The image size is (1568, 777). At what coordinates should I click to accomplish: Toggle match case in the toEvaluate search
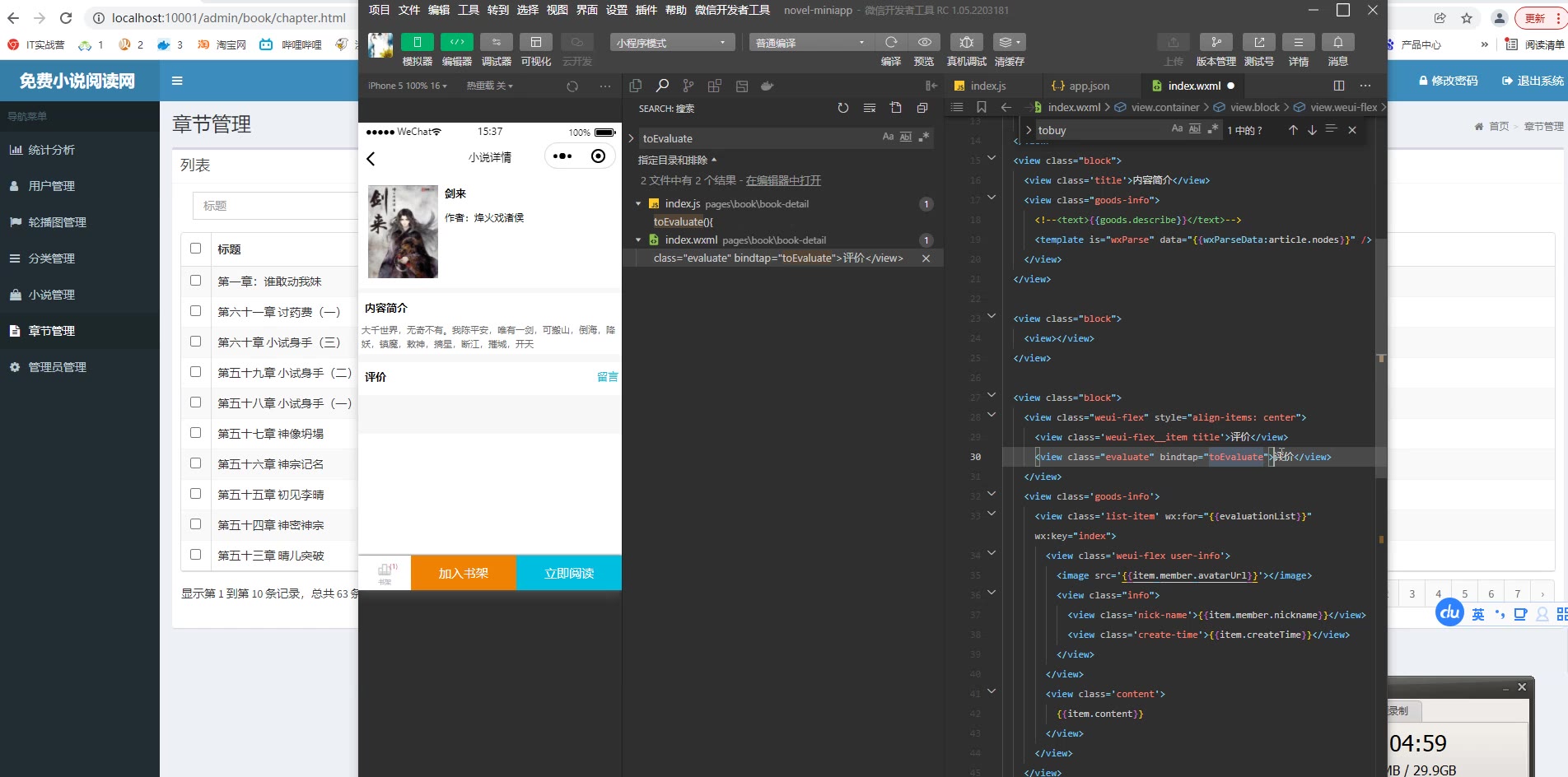coord(888,137)
